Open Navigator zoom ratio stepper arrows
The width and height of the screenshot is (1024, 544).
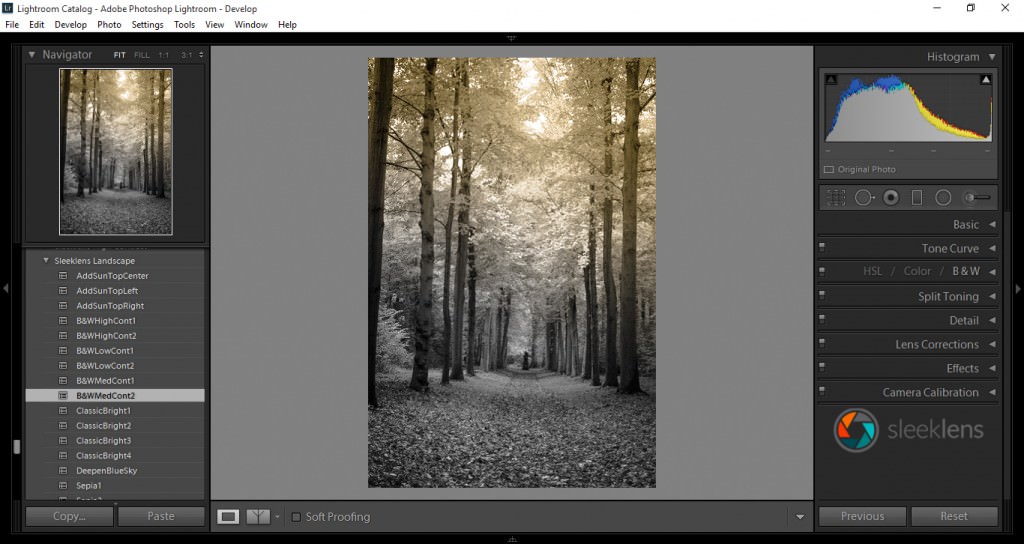(201, 55)
